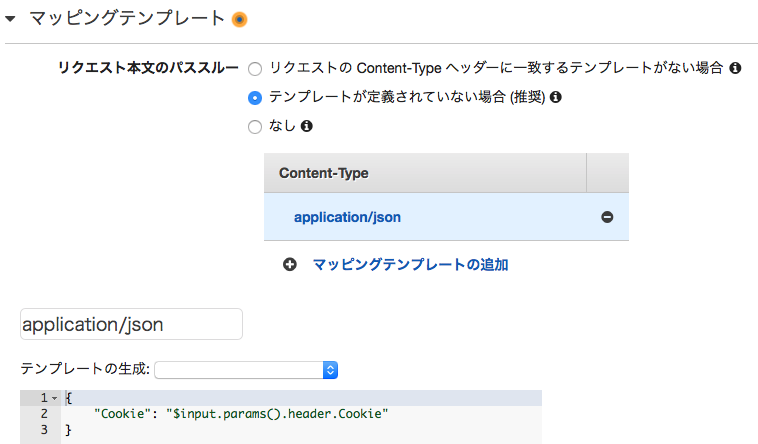Viewport: 758px width, 444px height.
Task: Click the application/json text field
Action: [x=131, y=324]
